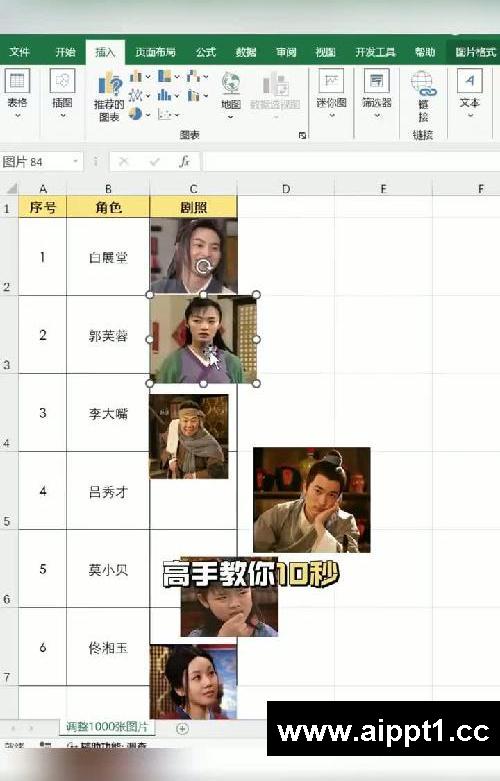Open the 文本 text group icon
Viewport: 500px width, 781px height.
pos(469,81)
